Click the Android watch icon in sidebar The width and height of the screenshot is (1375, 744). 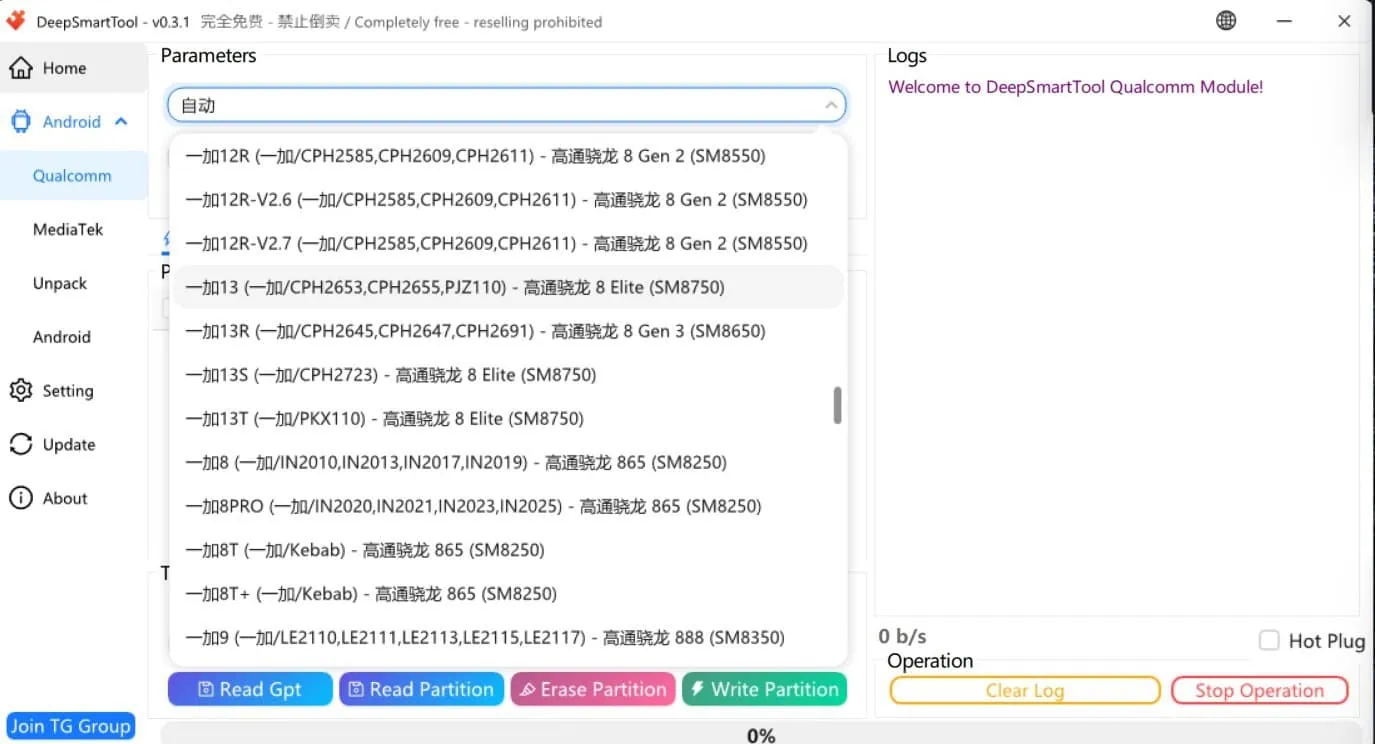click(21, 122)
